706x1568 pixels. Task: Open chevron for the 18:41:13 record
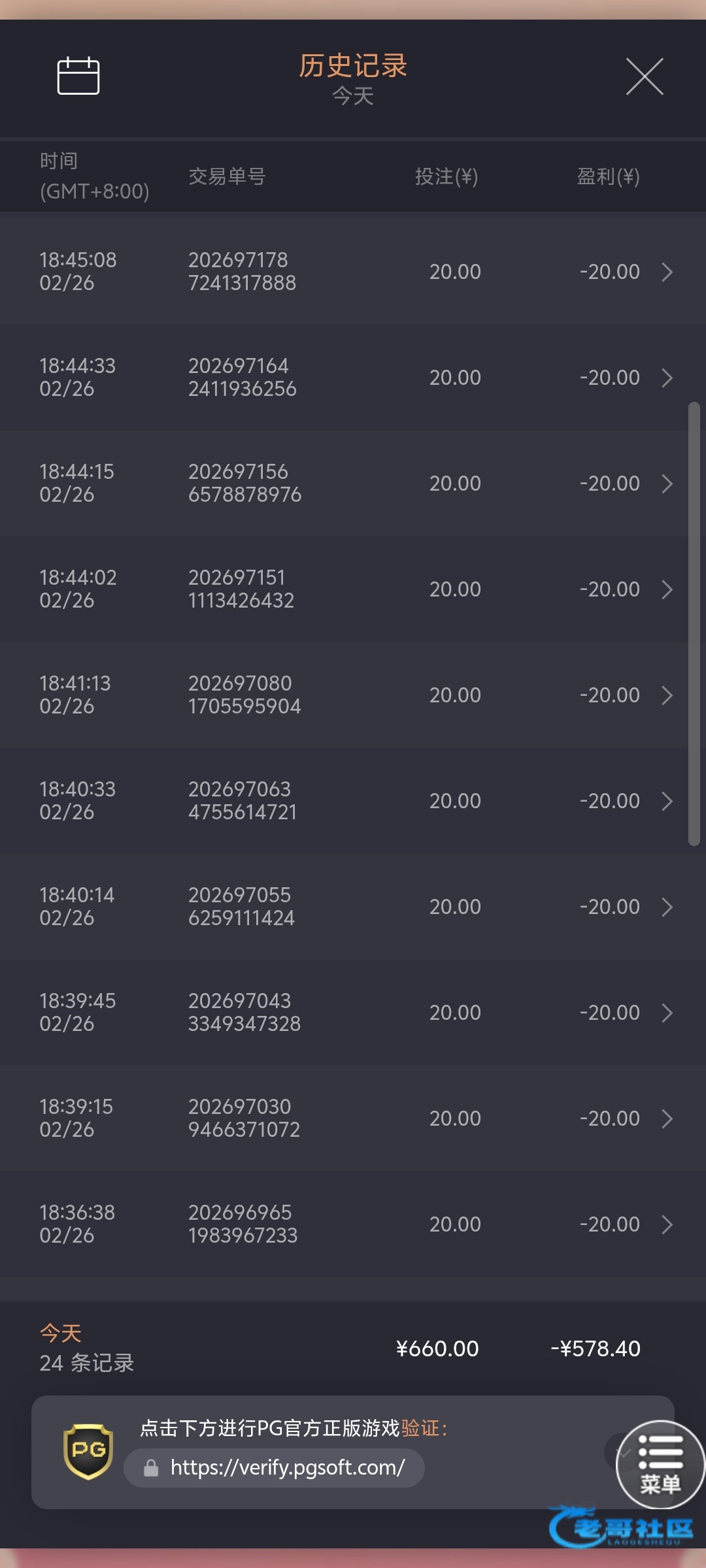(x=667, y=695)
